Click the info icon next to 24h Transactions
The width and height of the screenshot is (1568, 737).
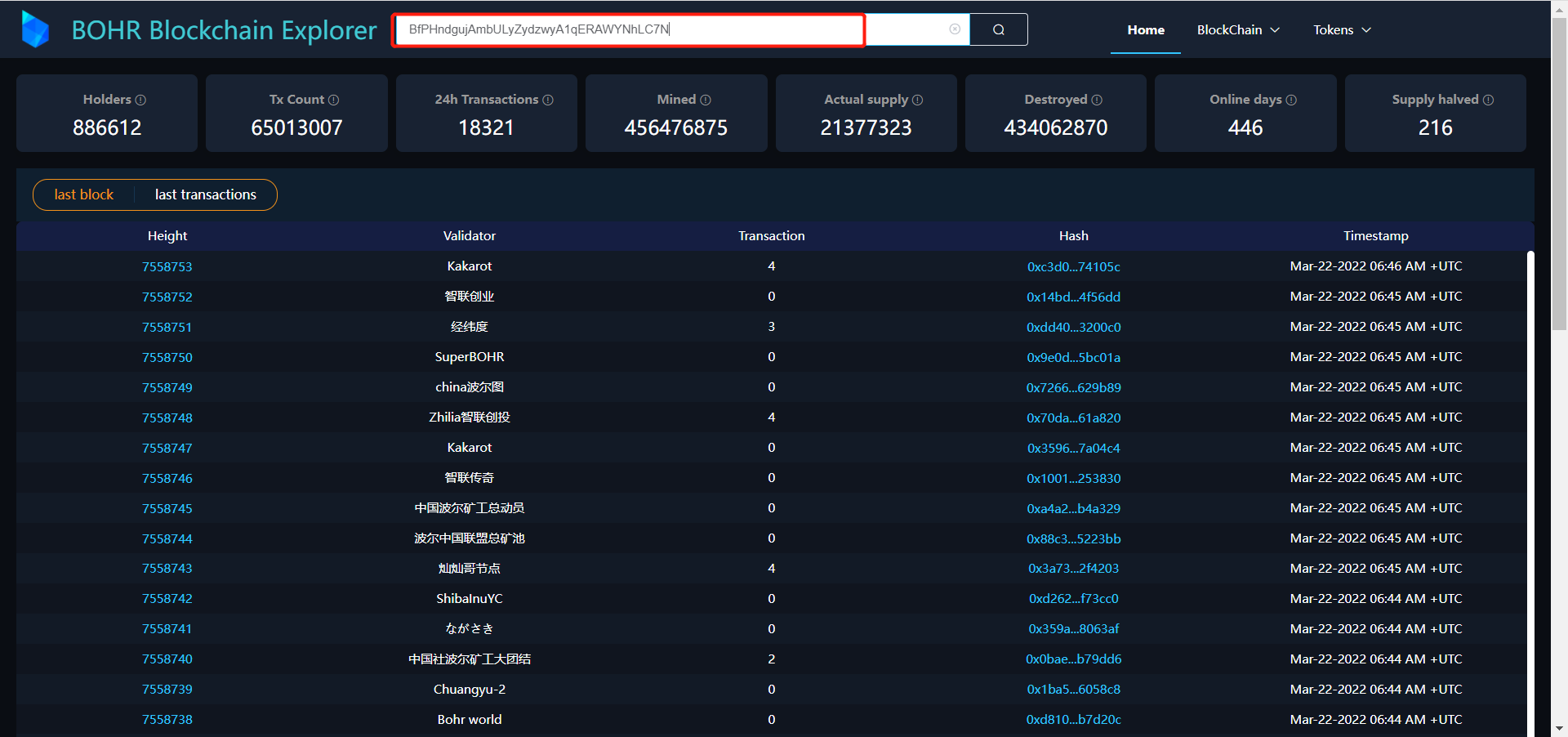pos(548,100)
